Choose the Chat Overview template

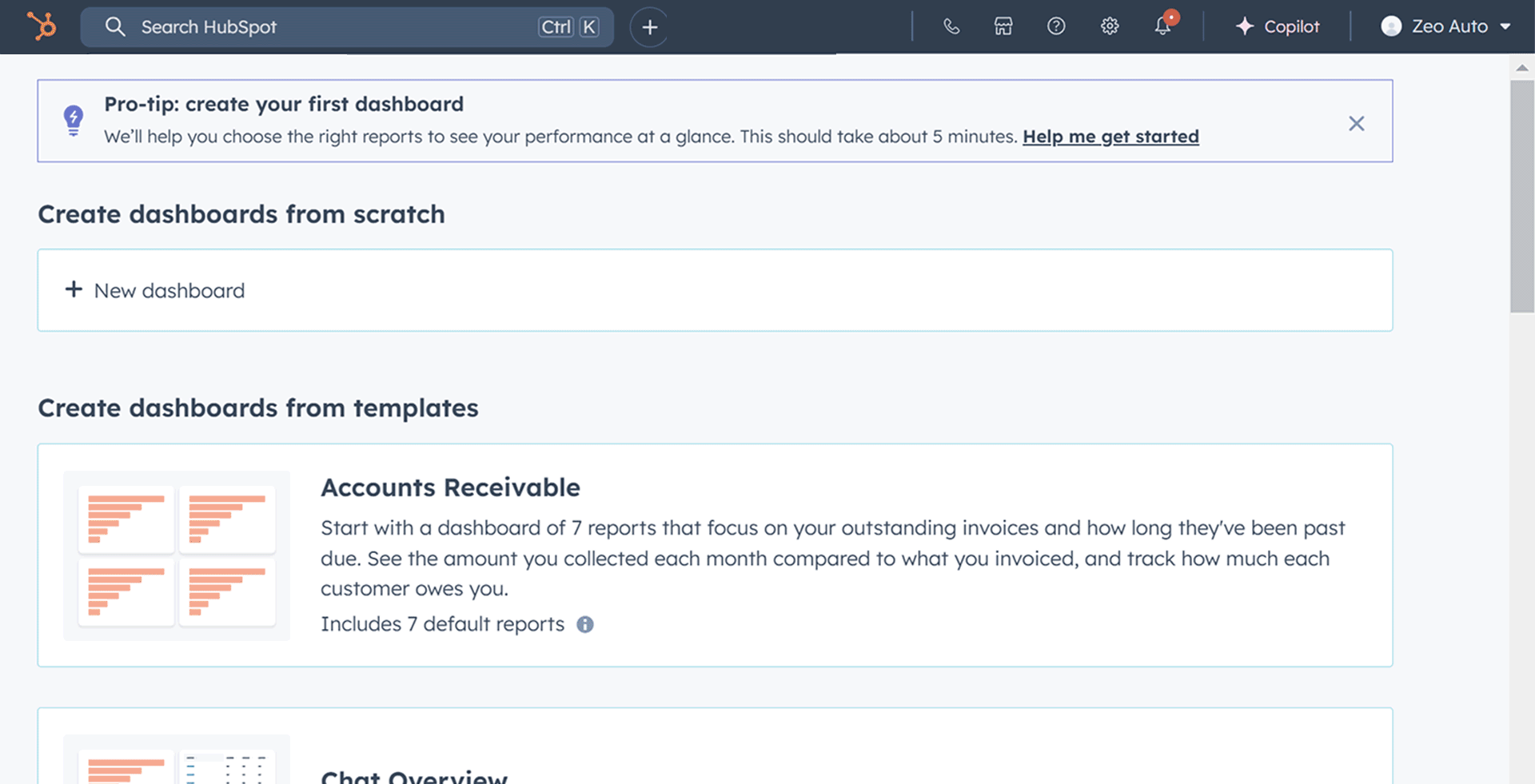(x=414, y=775)
